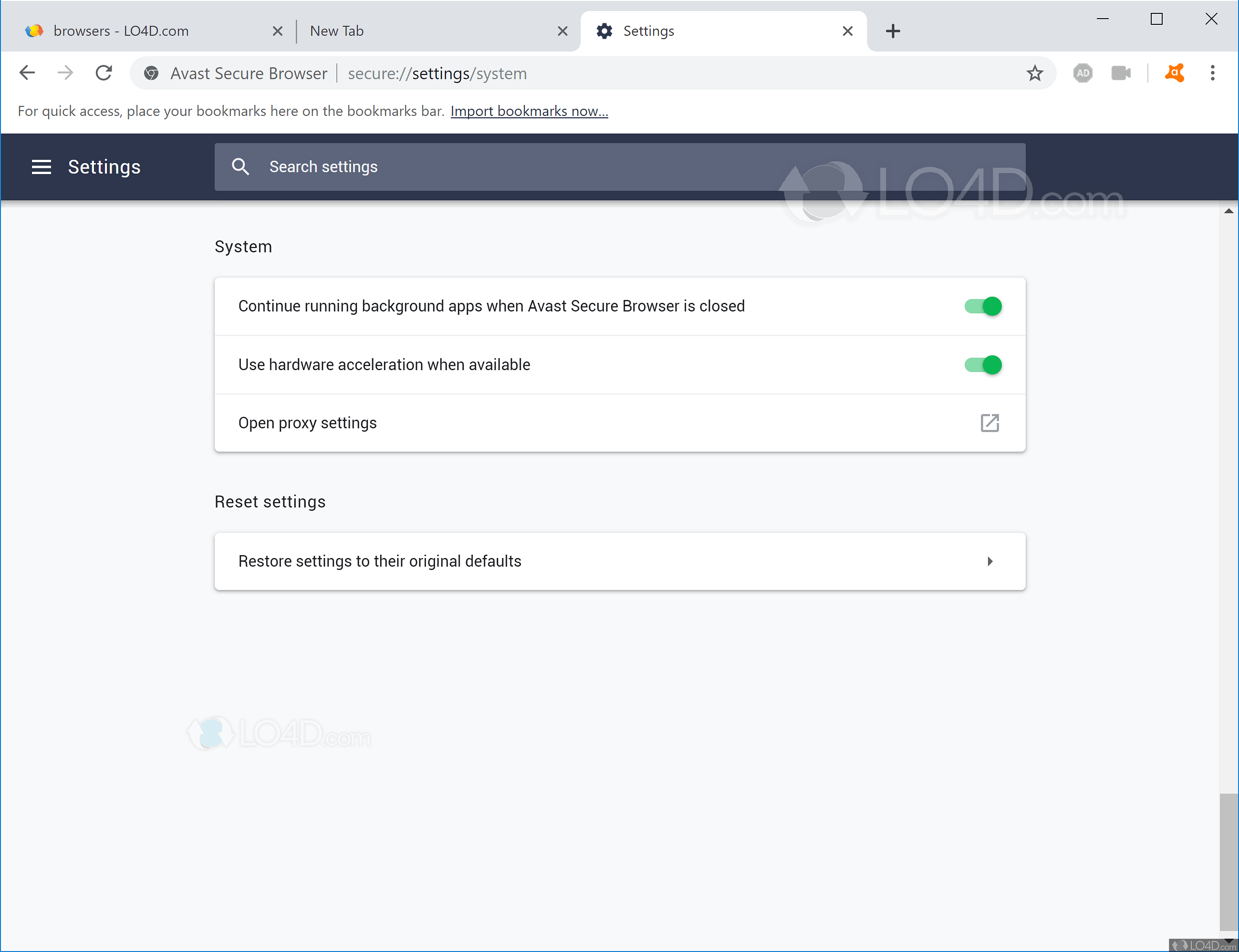Disable continue running background apps toggle

tap(983, 306)
